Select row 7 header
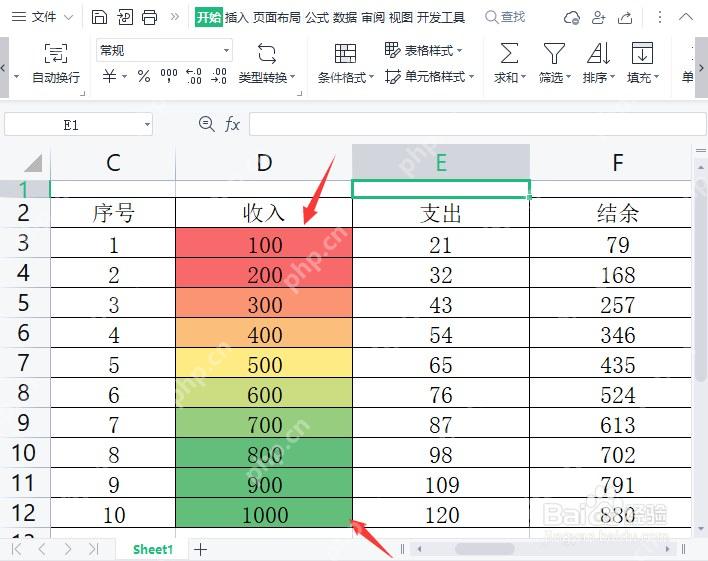This screenshot has height=561, width=708. (x=24, y=363)
